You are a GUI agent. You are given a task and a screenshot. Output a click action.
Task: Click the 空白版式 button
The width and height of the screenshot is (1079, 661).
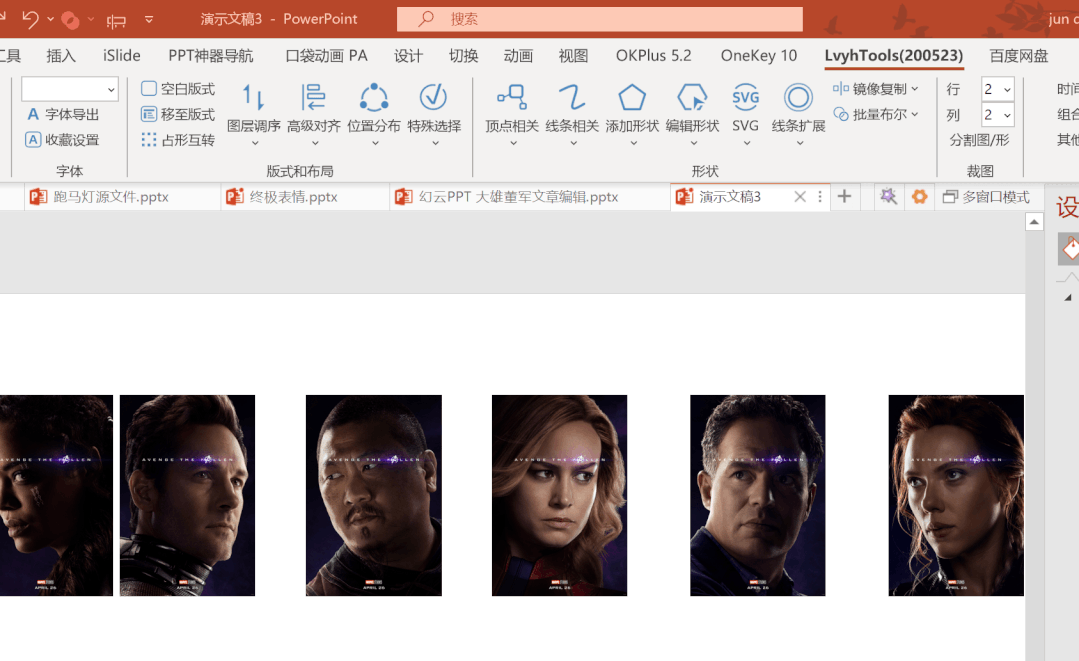click(178, 89)
